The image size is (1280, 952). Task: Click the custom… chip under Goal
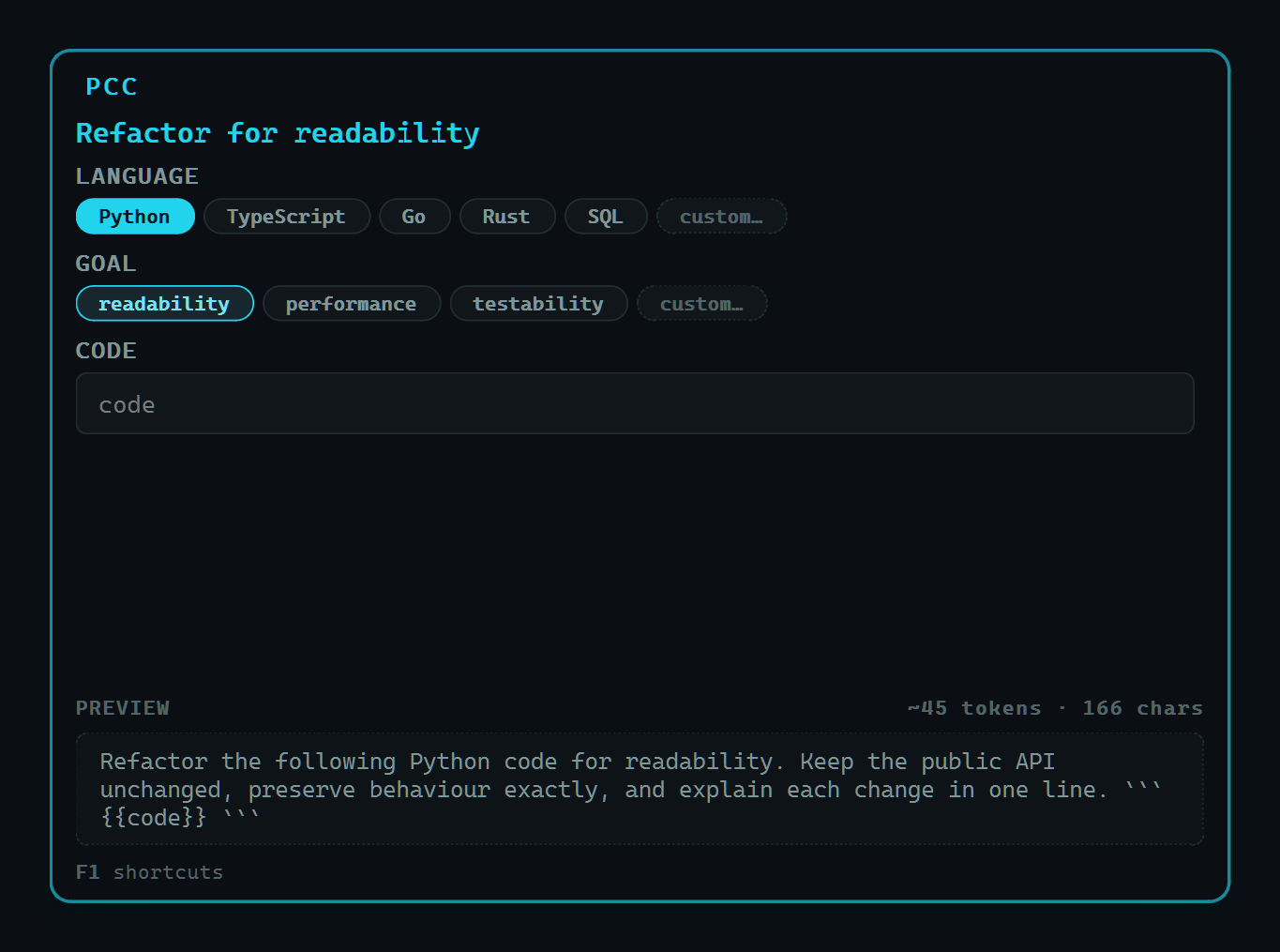(x=702, y=304)
